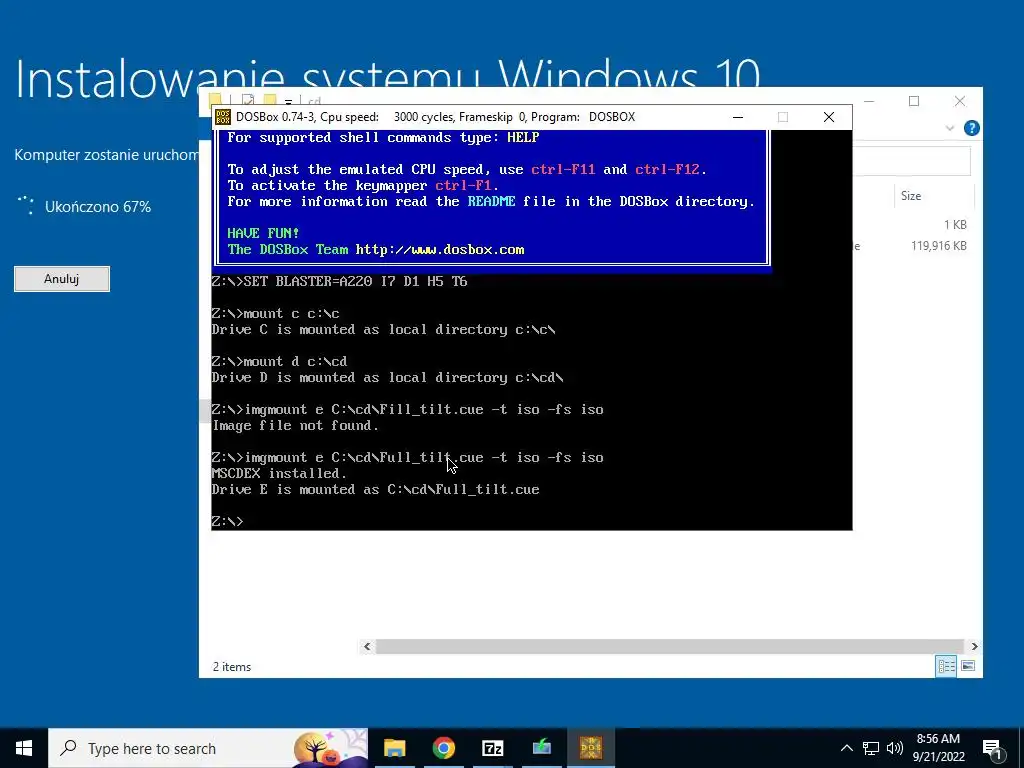Click the DOSBox title bar text
This screenshot has height=768, width=1024.
(436, 117)
